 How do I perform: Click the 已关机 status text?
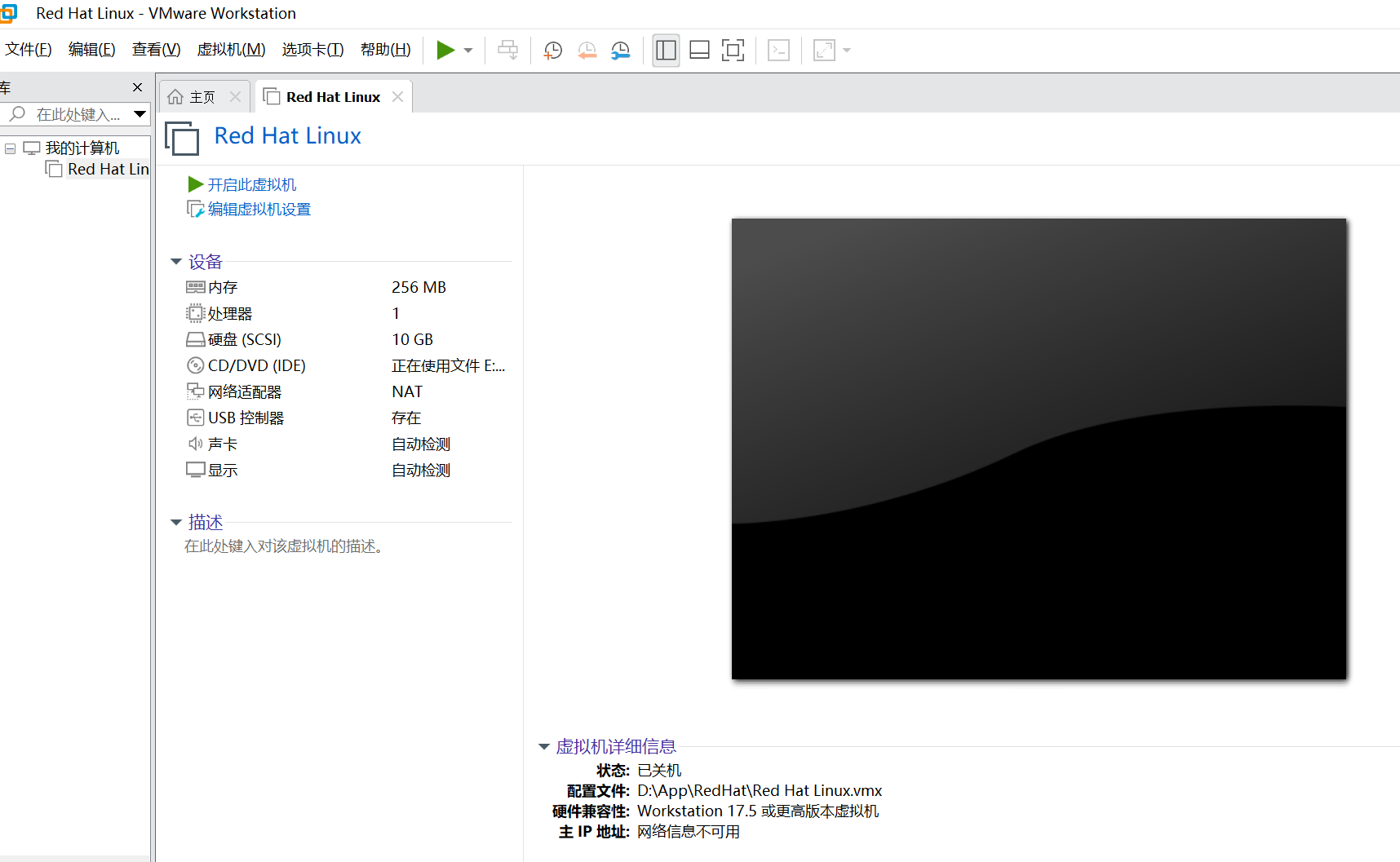[659, 771]
